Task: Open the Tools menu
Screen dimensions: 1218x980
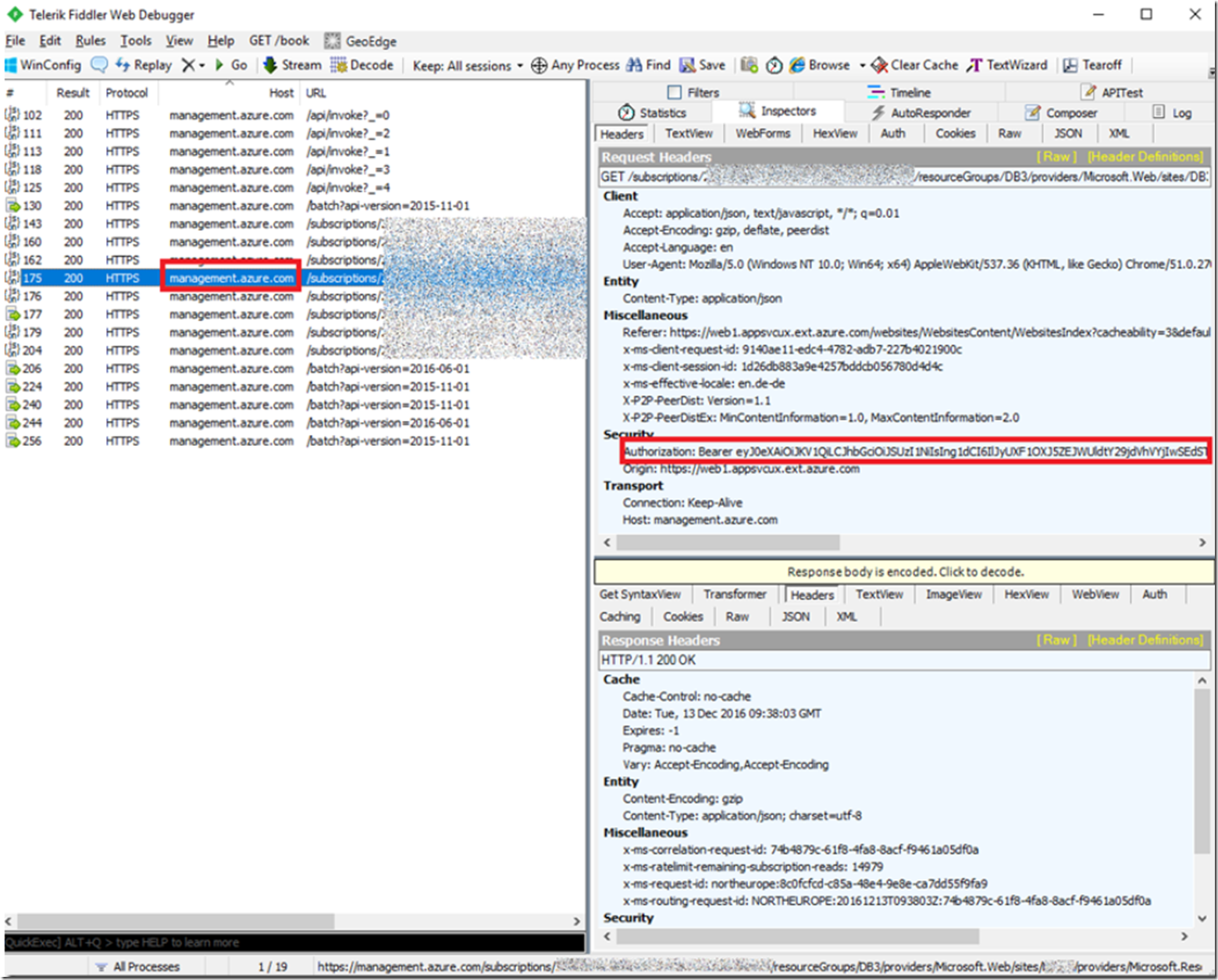Action: coord(136,41)
